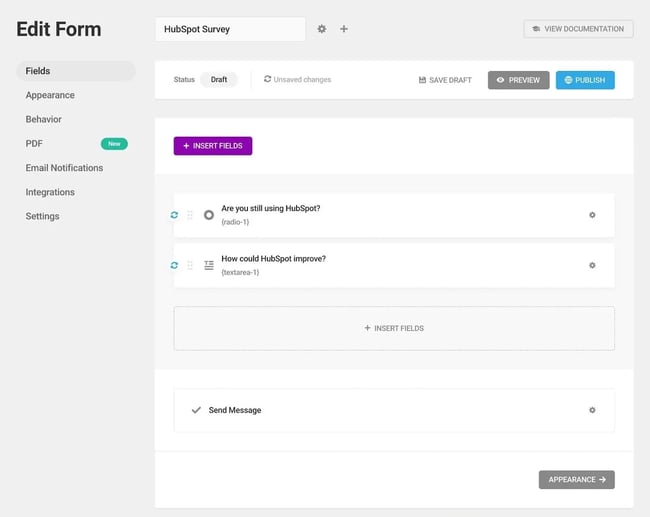Save the form as draft
650x517 pixels.
click(x=445, y=80)
